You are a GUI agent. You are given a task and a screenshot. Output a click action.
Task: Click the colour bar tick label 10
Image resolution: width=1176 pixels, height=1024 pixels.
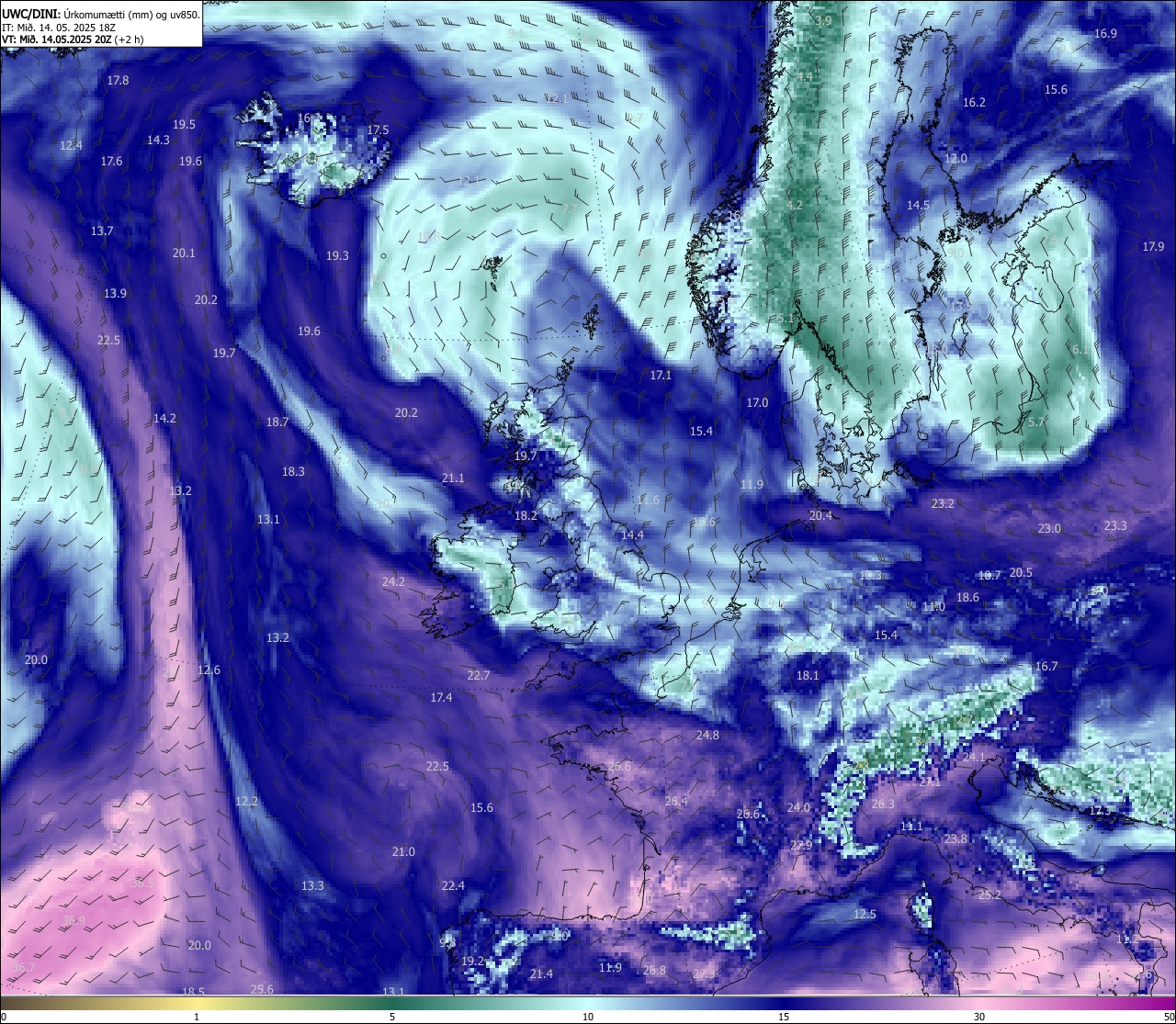pos(588,1017)
